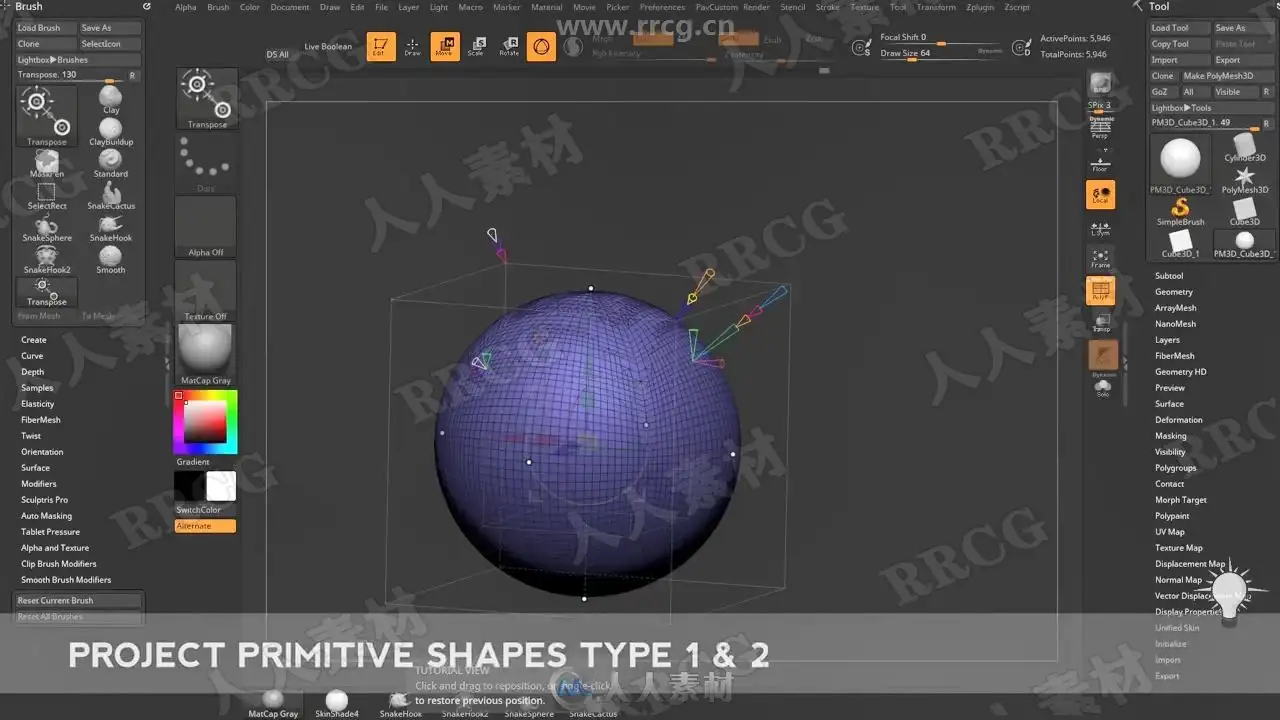Select the Cube3D_1 tool
1280x720 pixels.
1181,243
